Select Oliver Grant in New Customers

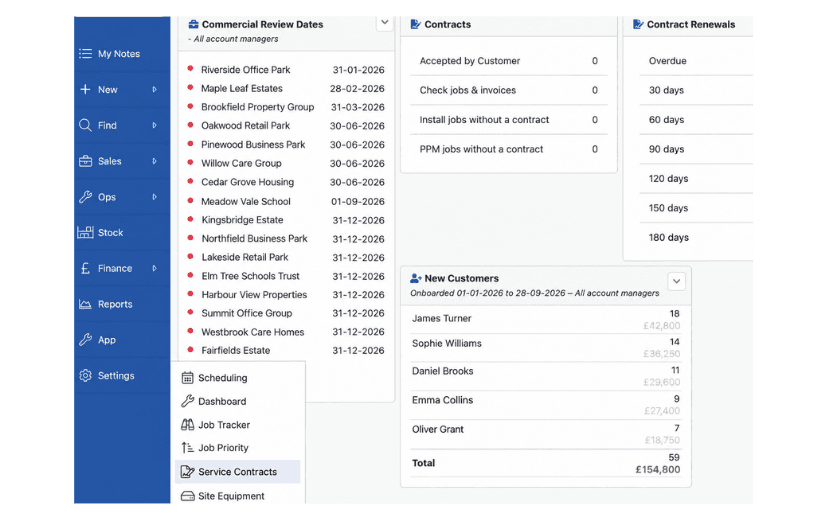pyautogui.click(x=546, y=434)
